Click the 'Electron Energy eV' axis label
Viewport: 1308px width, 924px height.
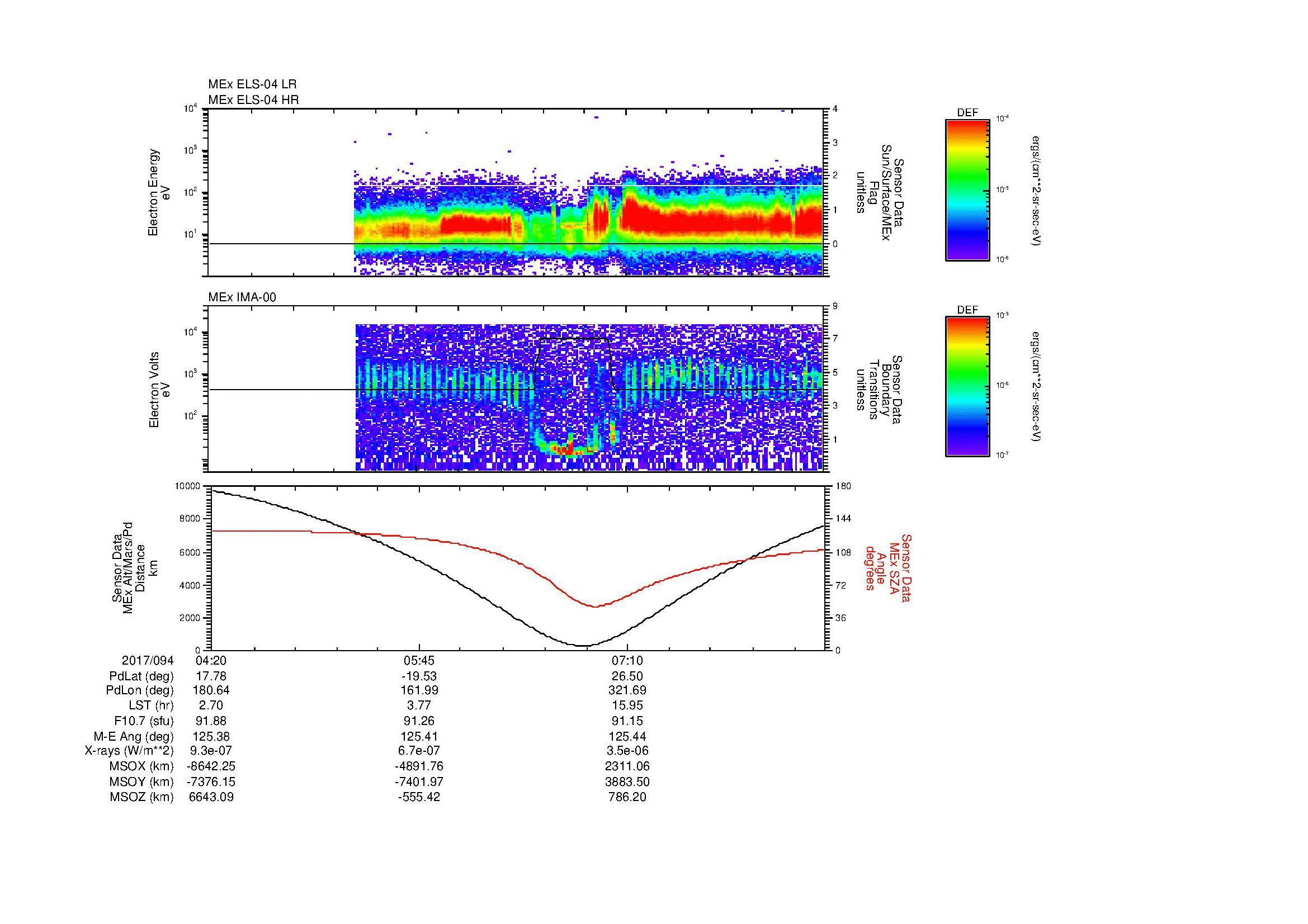159,192
